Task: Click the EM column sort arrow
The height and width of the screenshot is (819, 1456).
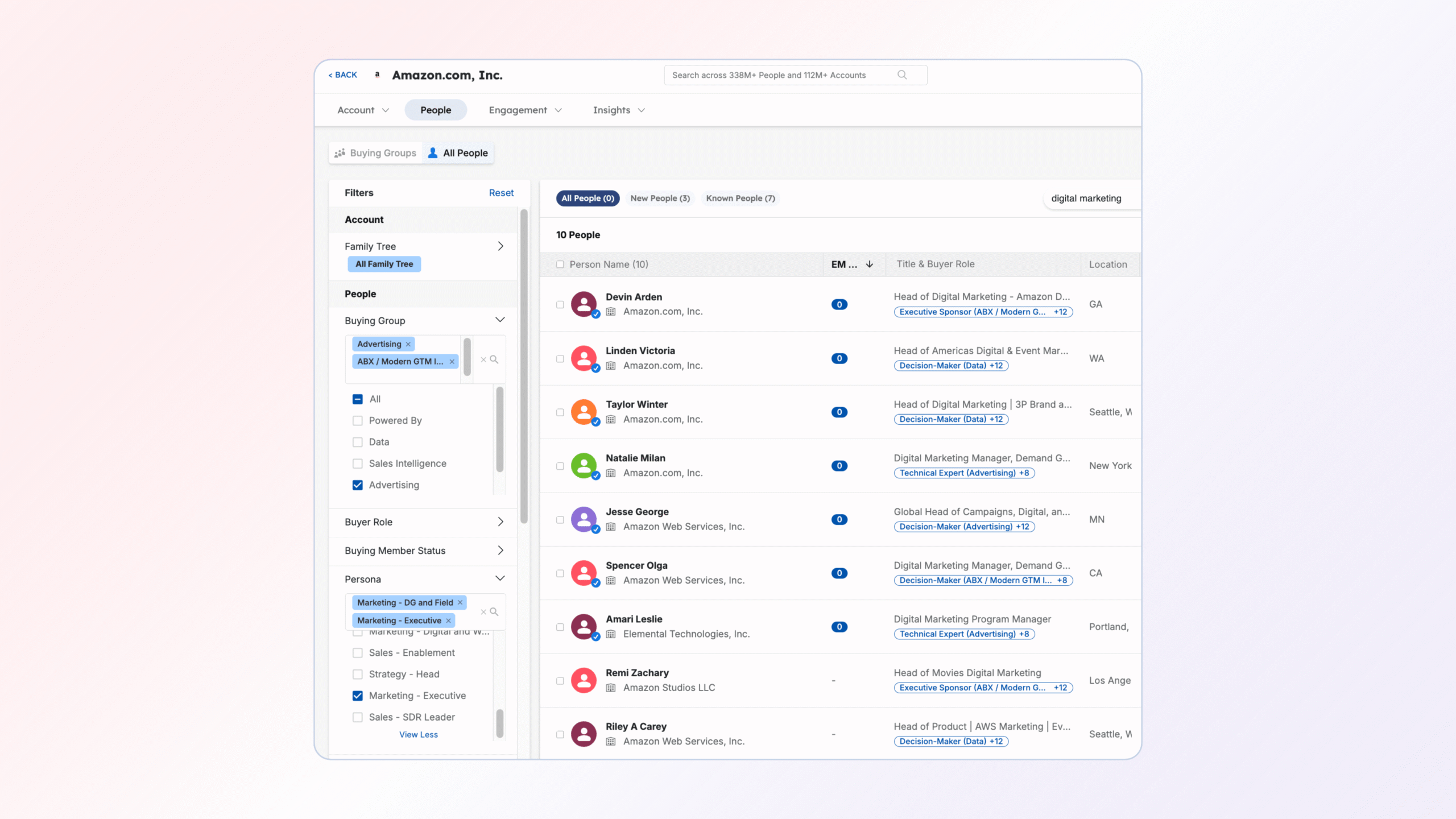Action: (x=870, y=264)
